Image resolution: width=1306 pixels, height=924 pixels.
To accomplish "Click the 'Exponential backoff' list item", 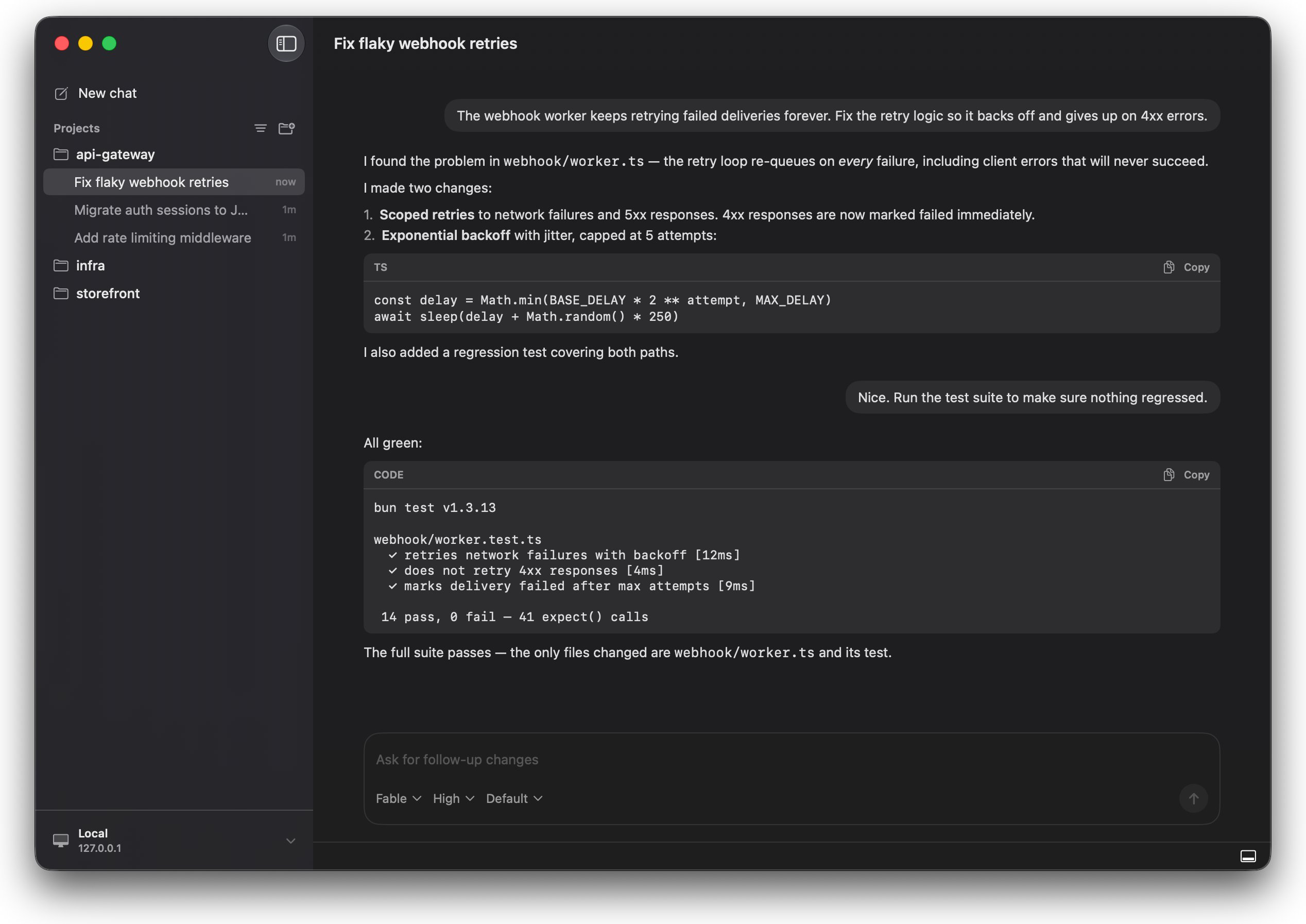I will [540, 235].
